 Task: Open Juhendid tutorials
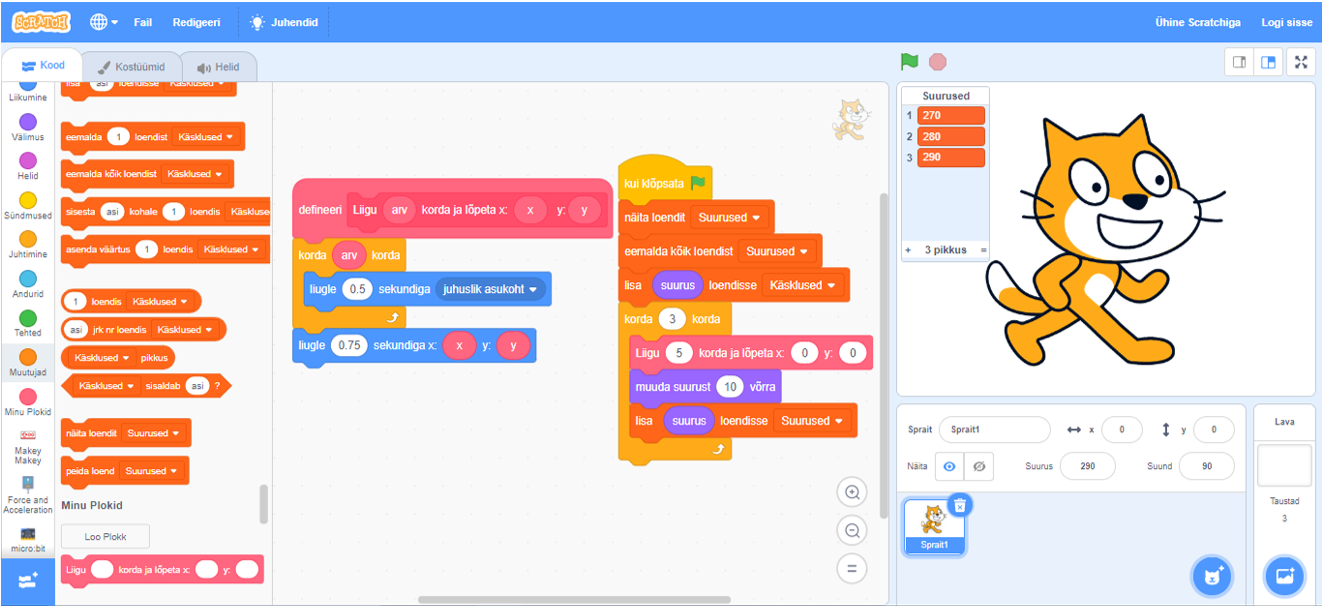click(285, 22)
